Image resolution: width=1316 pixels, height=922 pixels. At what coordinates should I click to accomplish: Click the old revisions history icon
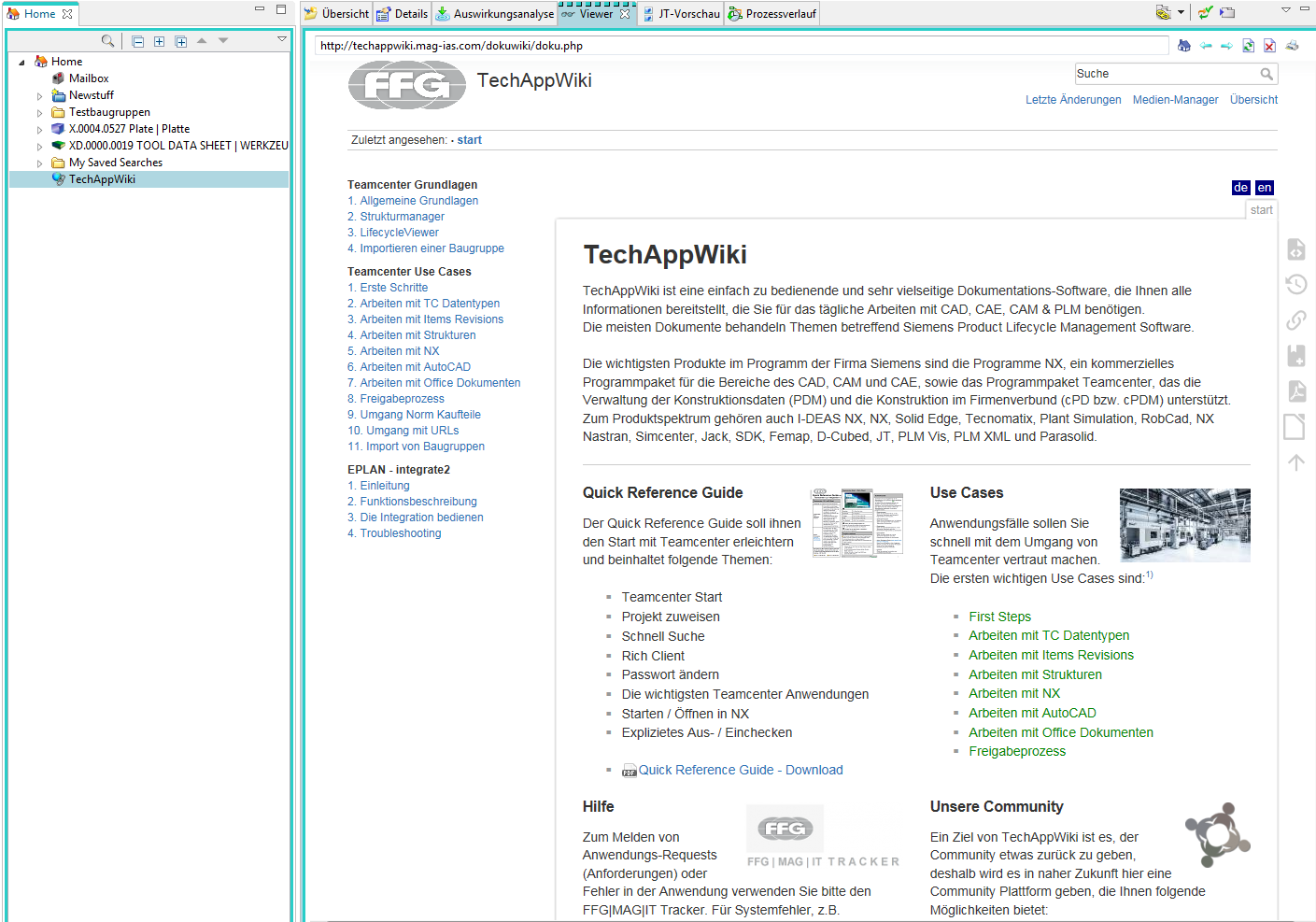click(1296, 284)
